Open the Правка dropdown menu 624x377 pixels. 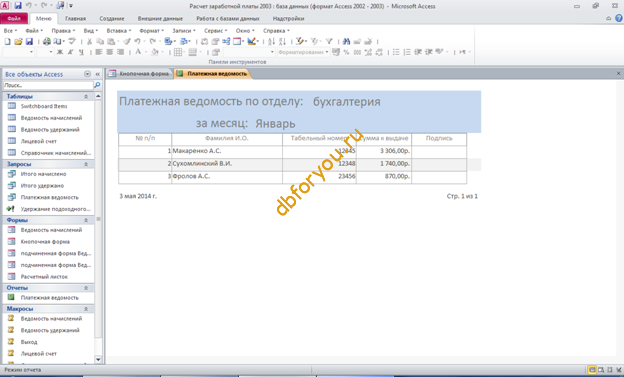[x=63, y=31]
